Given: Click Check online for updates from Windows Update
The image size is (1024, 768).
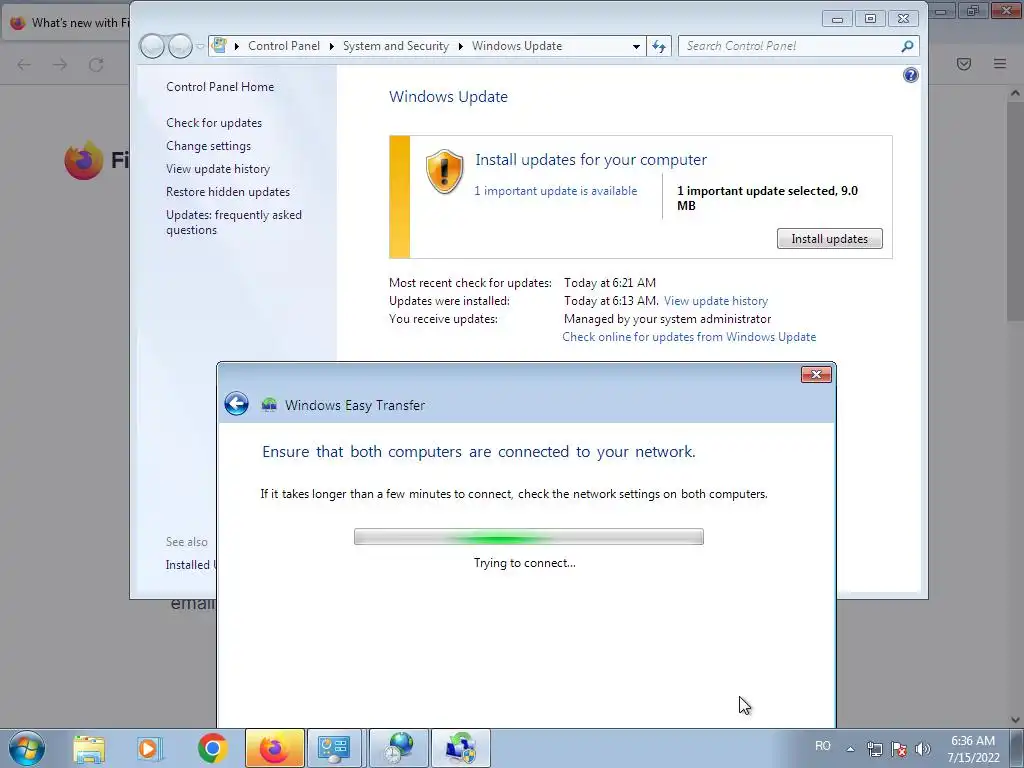Looking at the screenshot, I should (689, 337).
